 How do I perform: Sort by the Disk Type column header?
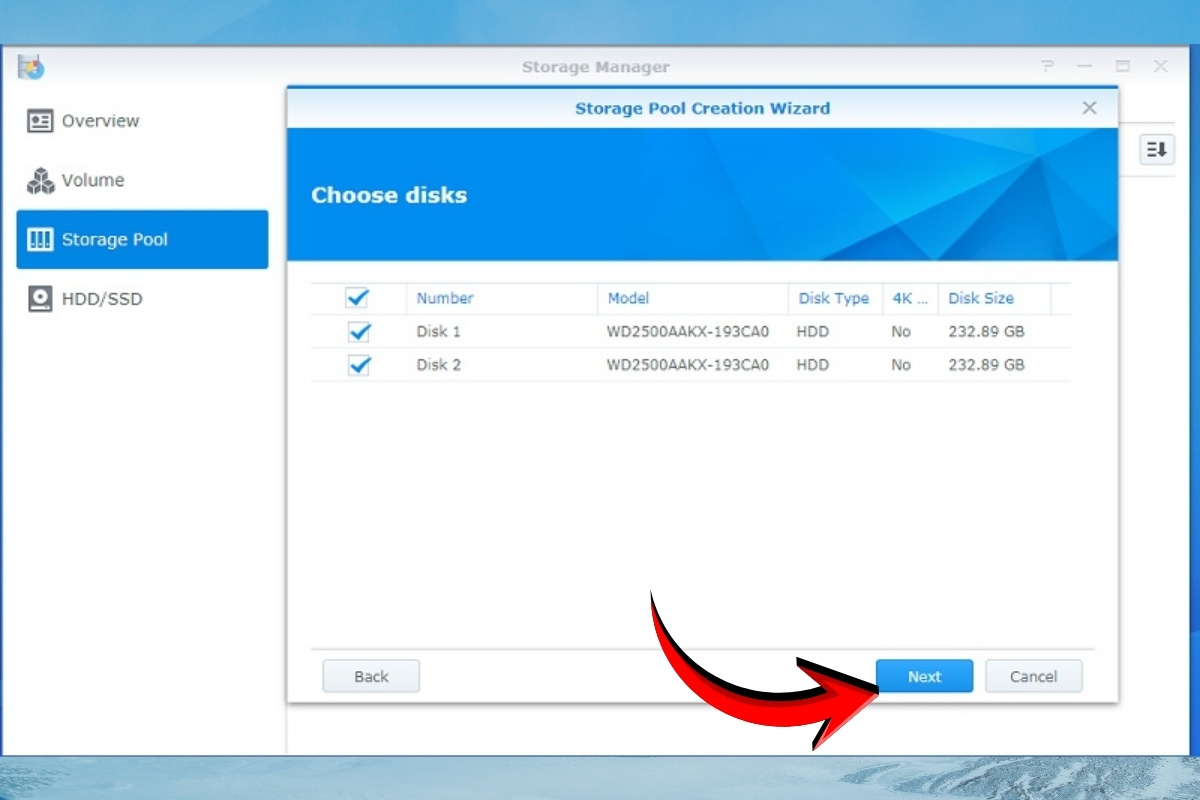(834, 298)
